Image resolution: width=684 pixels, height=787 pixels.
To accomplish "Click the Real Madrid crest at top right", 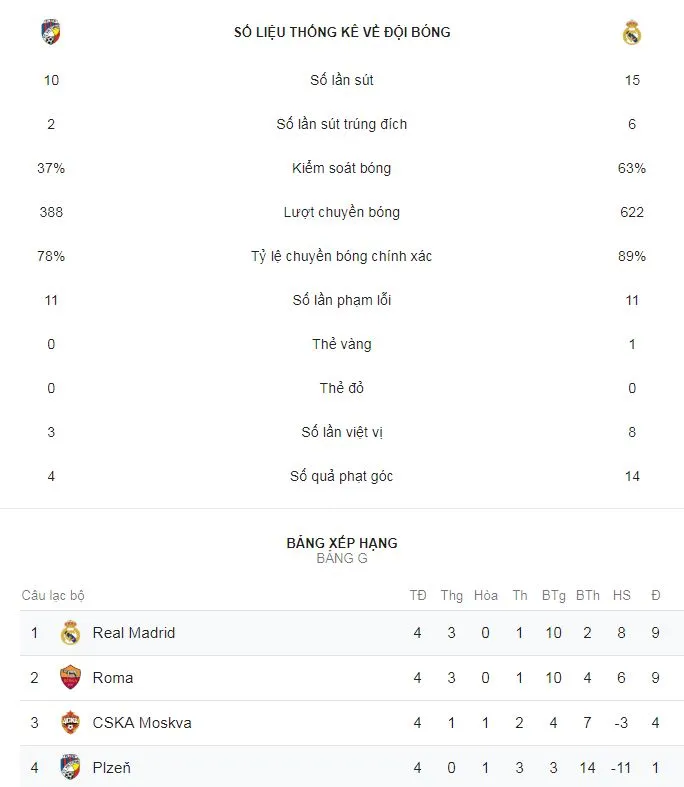I will tap(632, 33).
